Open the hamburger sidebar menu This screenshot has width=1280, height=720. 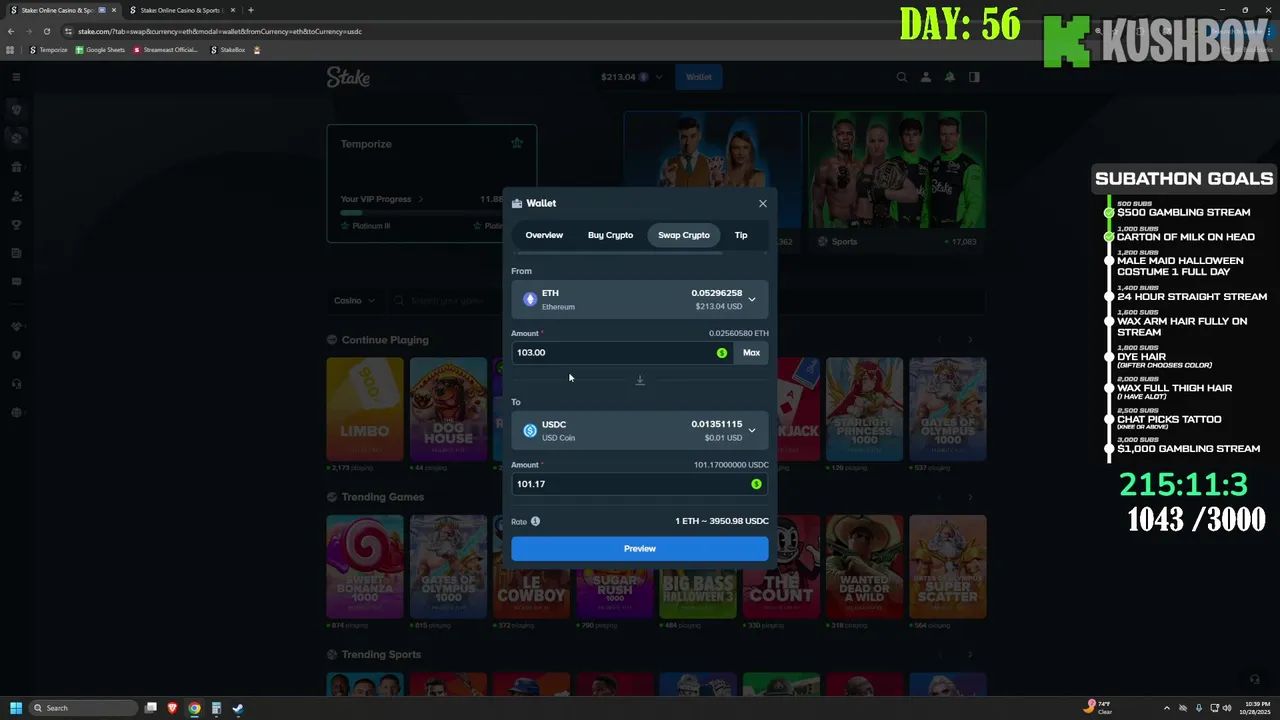(x=16, y=77)
